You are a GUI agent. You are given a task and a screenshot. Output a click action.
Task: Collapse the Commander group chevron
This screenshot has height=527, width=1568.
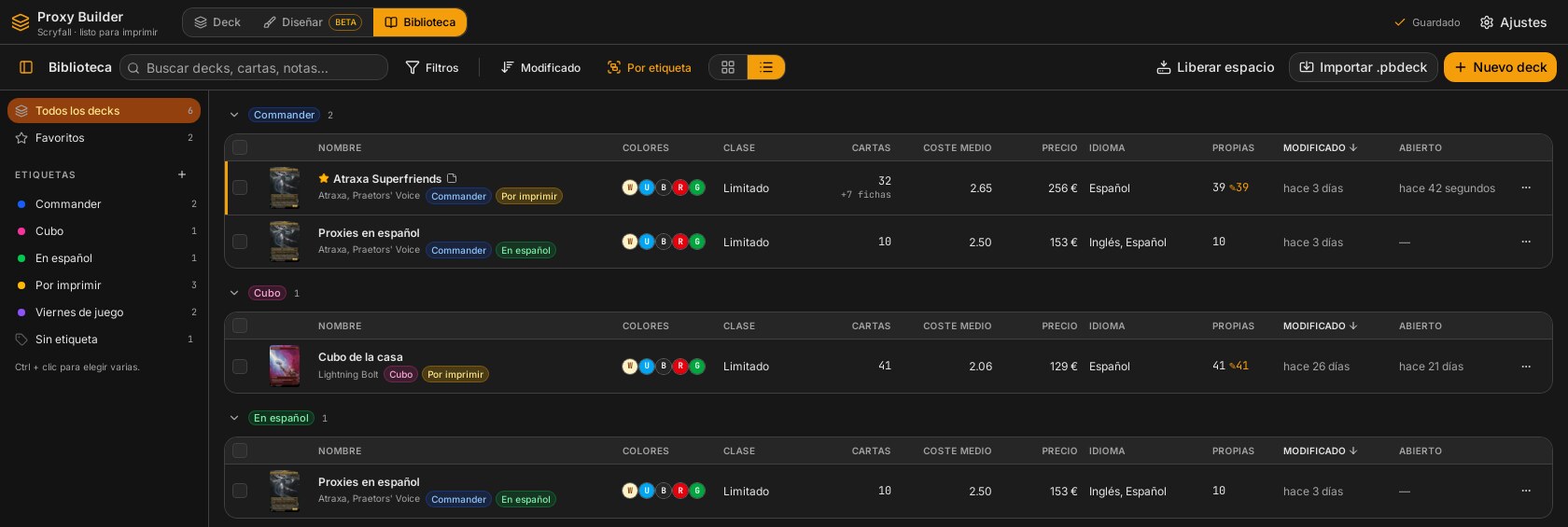click(234, 115)
